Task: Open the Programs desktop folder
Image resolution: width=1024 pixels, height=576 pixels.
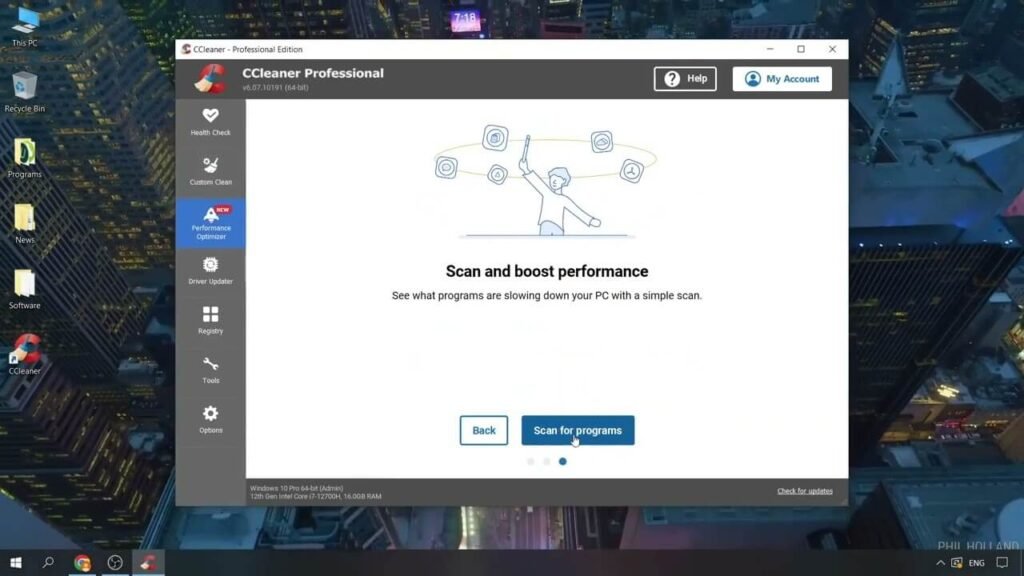Action: (x=25, y=158)
